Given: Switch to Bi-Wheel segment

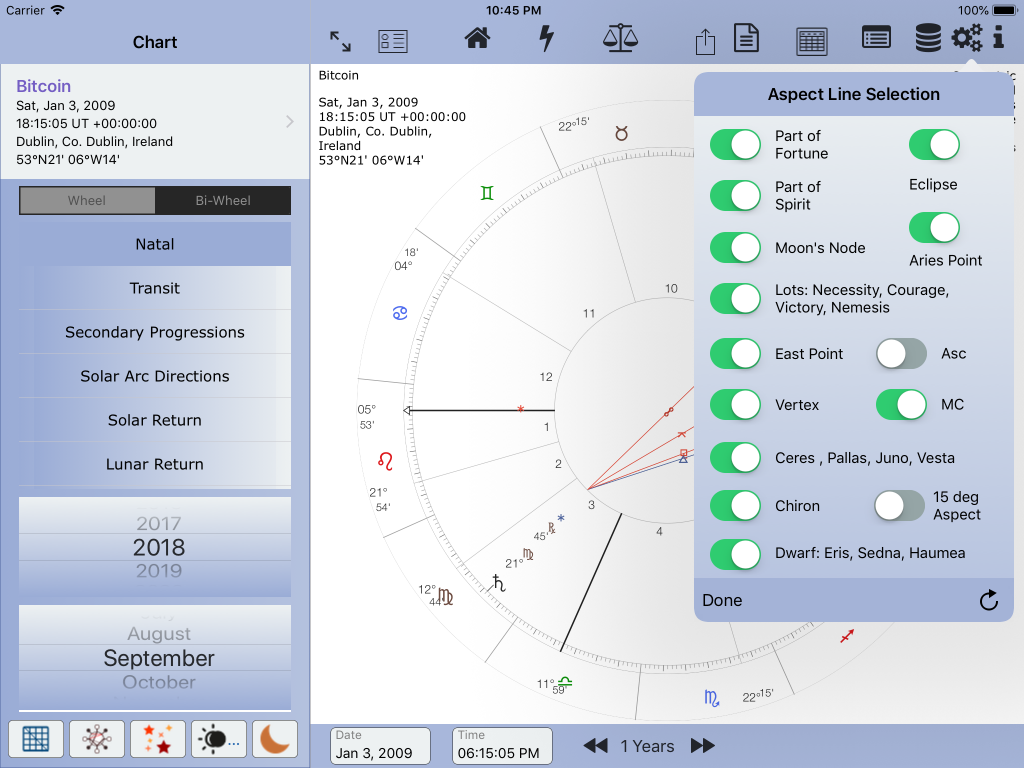Looking at the screenshot, I should click(223, 200).
